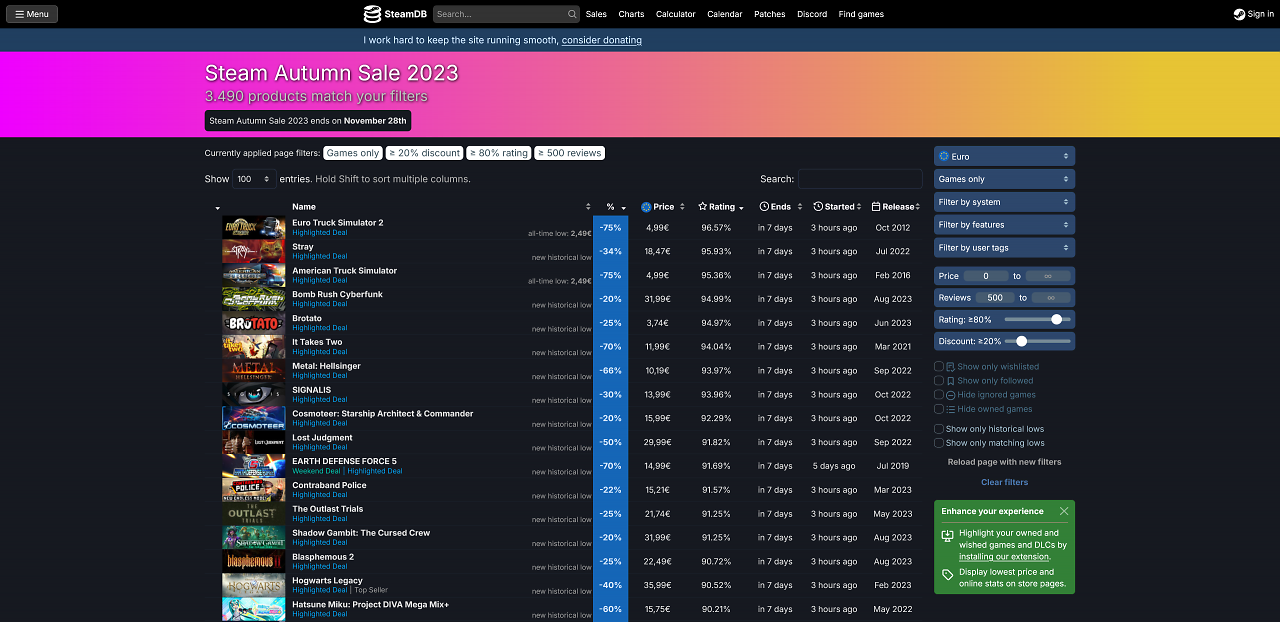
Task: Open the Patches menu item
Action: pyautogui.click(x=770, y=14)
